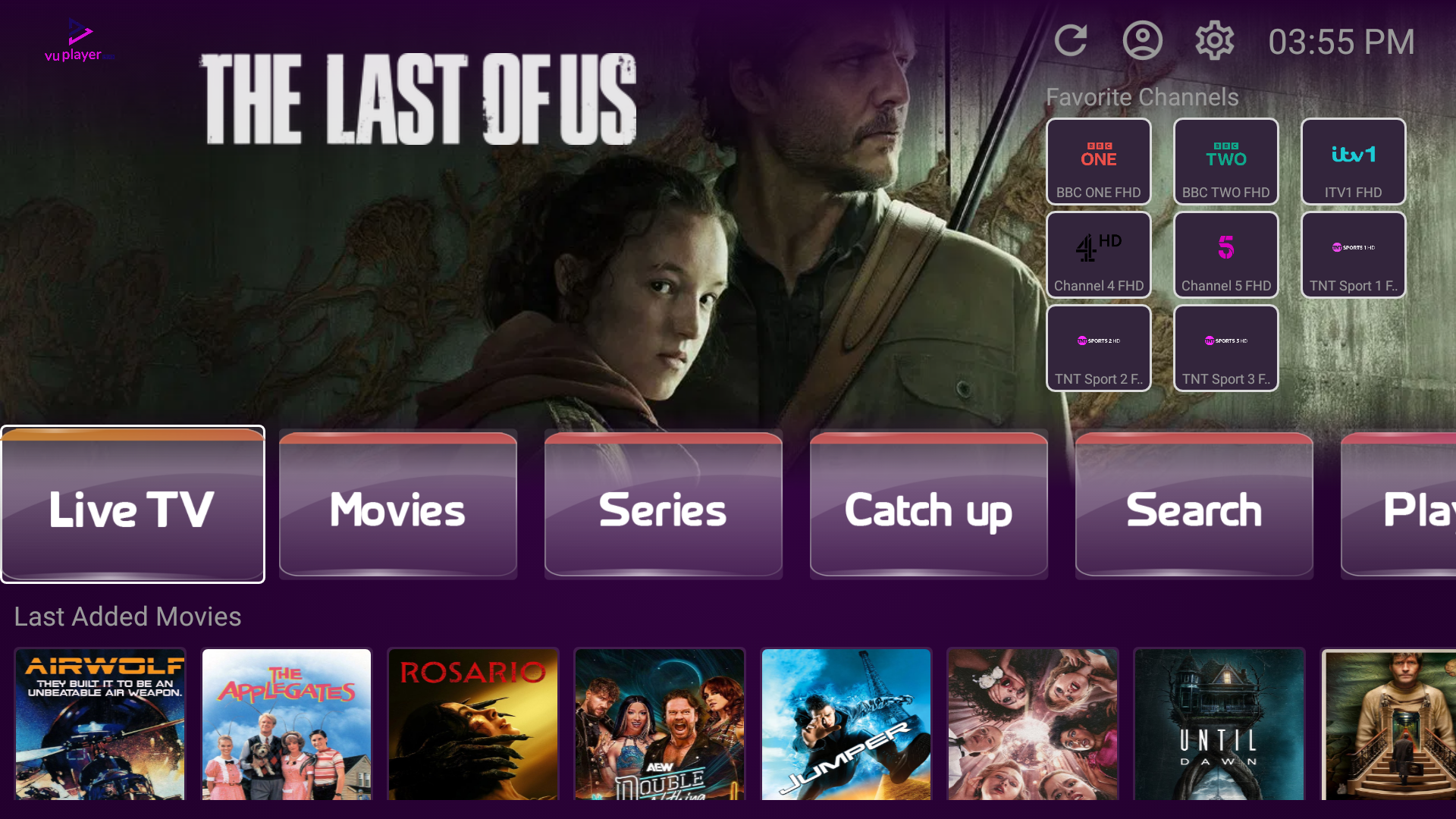The image size is (1456, 819).
Task: Select TNT Sport 3 channel tile
Action: click(1226, 348)
